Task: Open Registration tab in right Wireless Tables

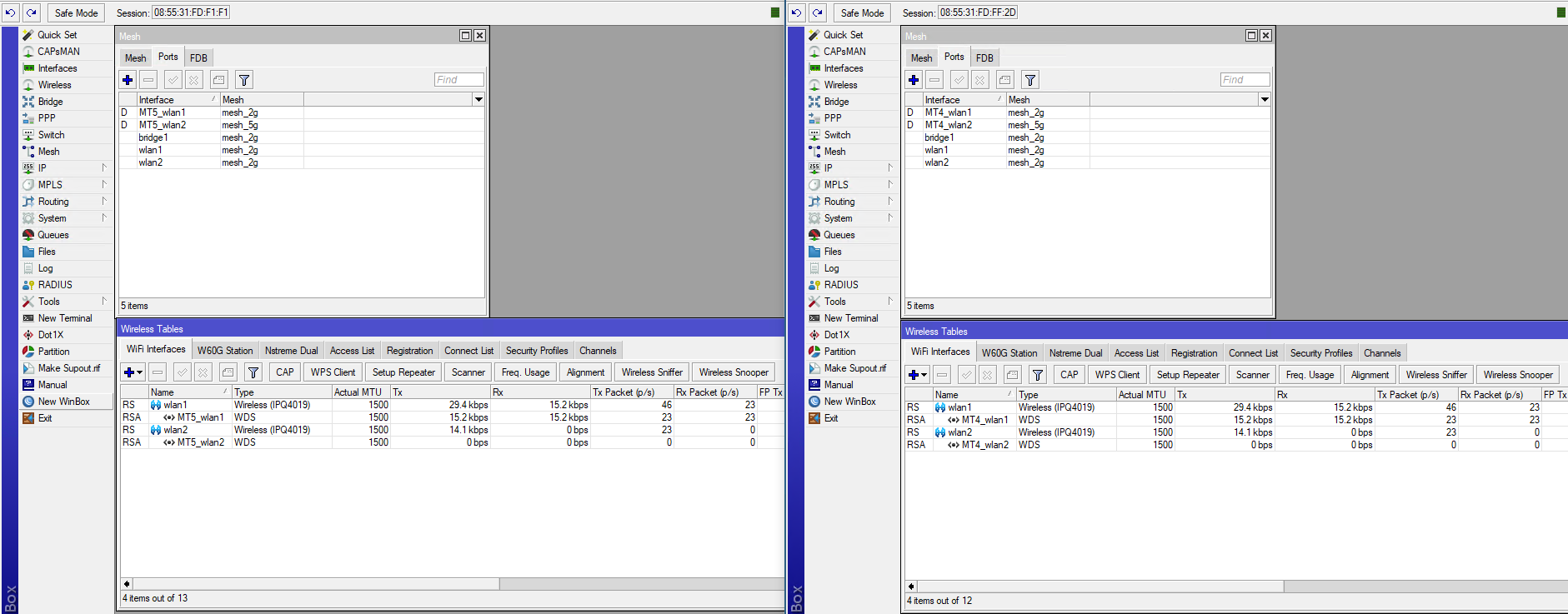Action: [x=1194, y=353]
